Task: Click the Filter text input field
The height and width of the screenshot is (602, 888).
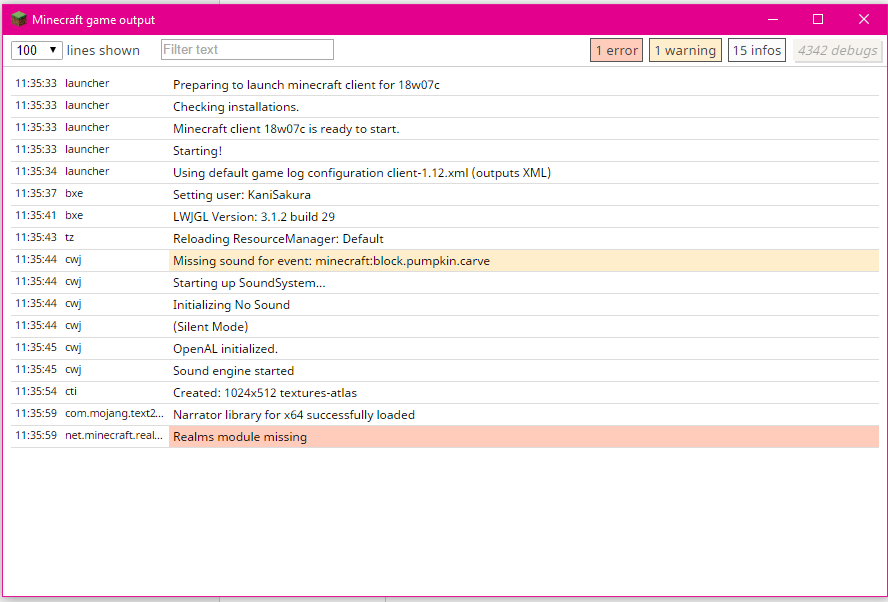Action: 247,50
